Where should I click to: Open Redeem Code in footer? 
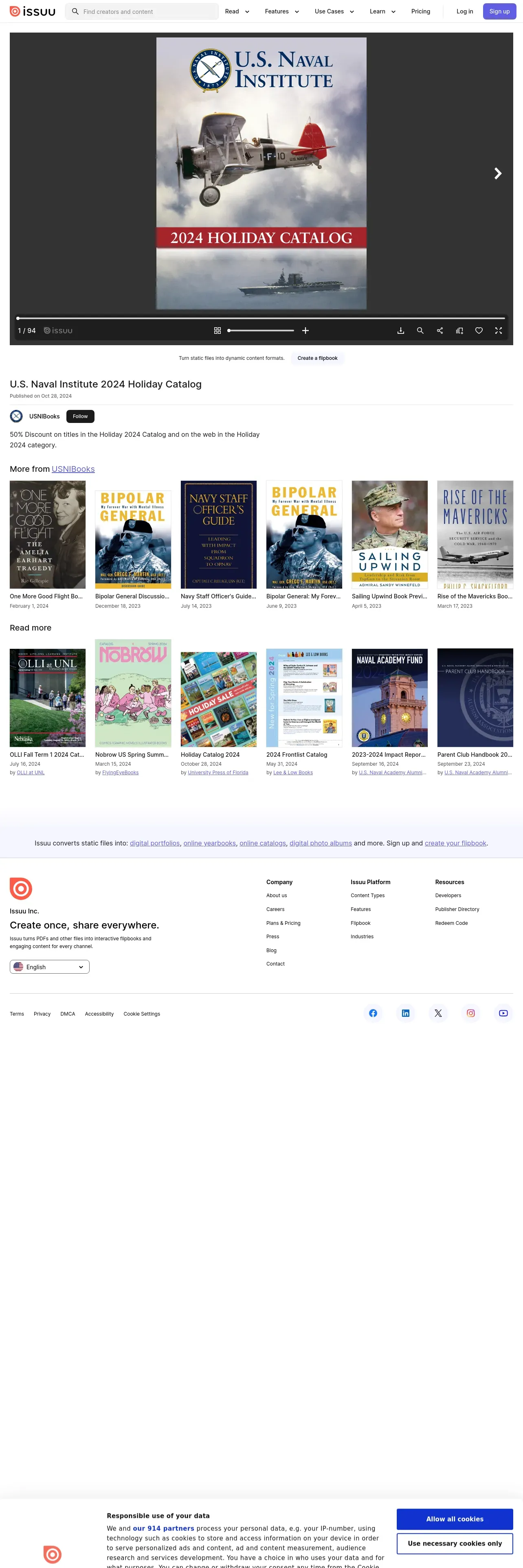pyautogui.click(x=451, y=923)
